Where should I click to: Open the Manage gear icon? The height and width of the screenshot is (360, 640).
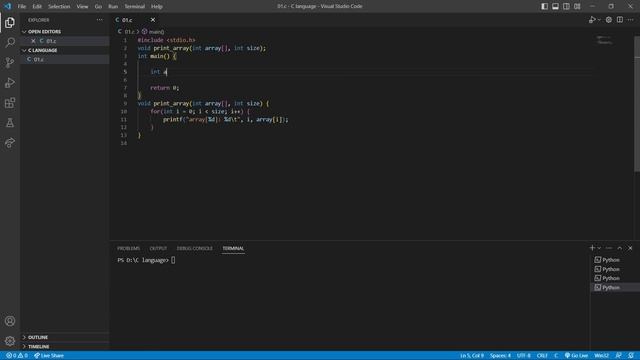[10, 341]
